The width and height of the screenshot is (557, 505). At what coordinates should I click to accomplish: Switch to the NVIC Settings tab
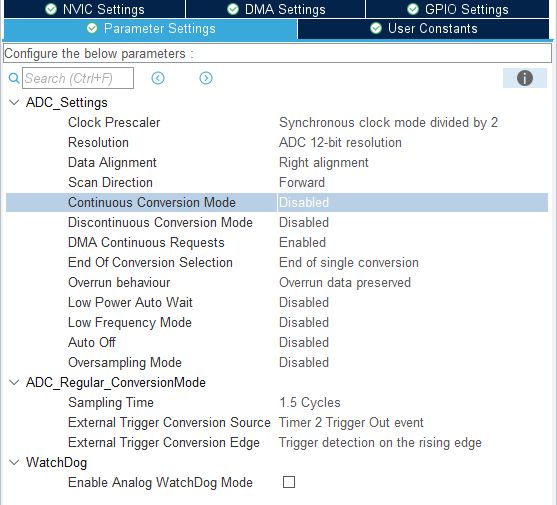(x=94, y=9)
